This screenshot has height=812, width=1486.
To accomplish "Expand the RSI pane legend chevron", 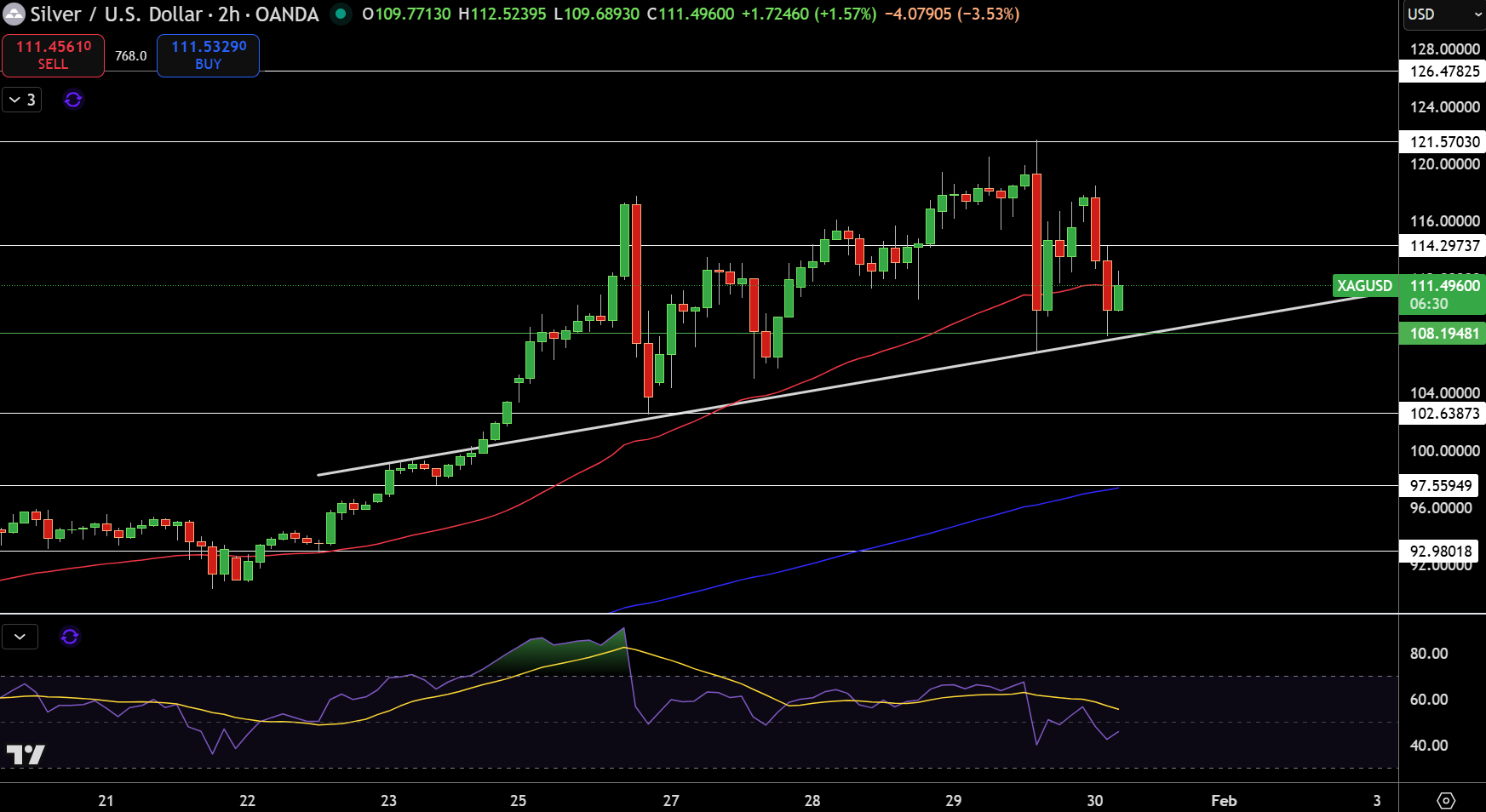I will 20,637.
